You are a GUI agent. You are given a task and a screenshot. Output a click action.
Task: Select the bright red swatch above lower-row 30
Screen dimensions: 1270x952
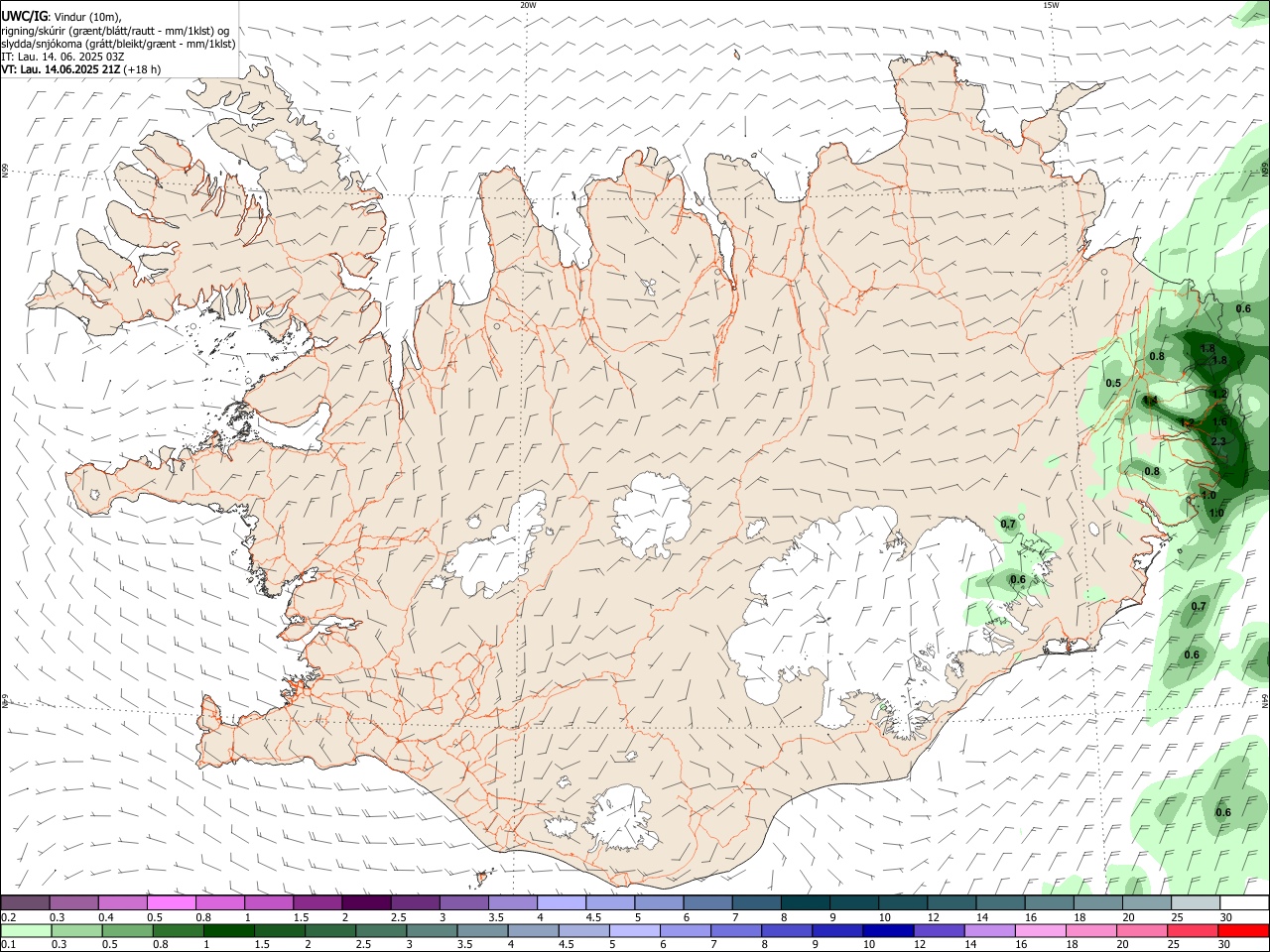click(1244, 931)
